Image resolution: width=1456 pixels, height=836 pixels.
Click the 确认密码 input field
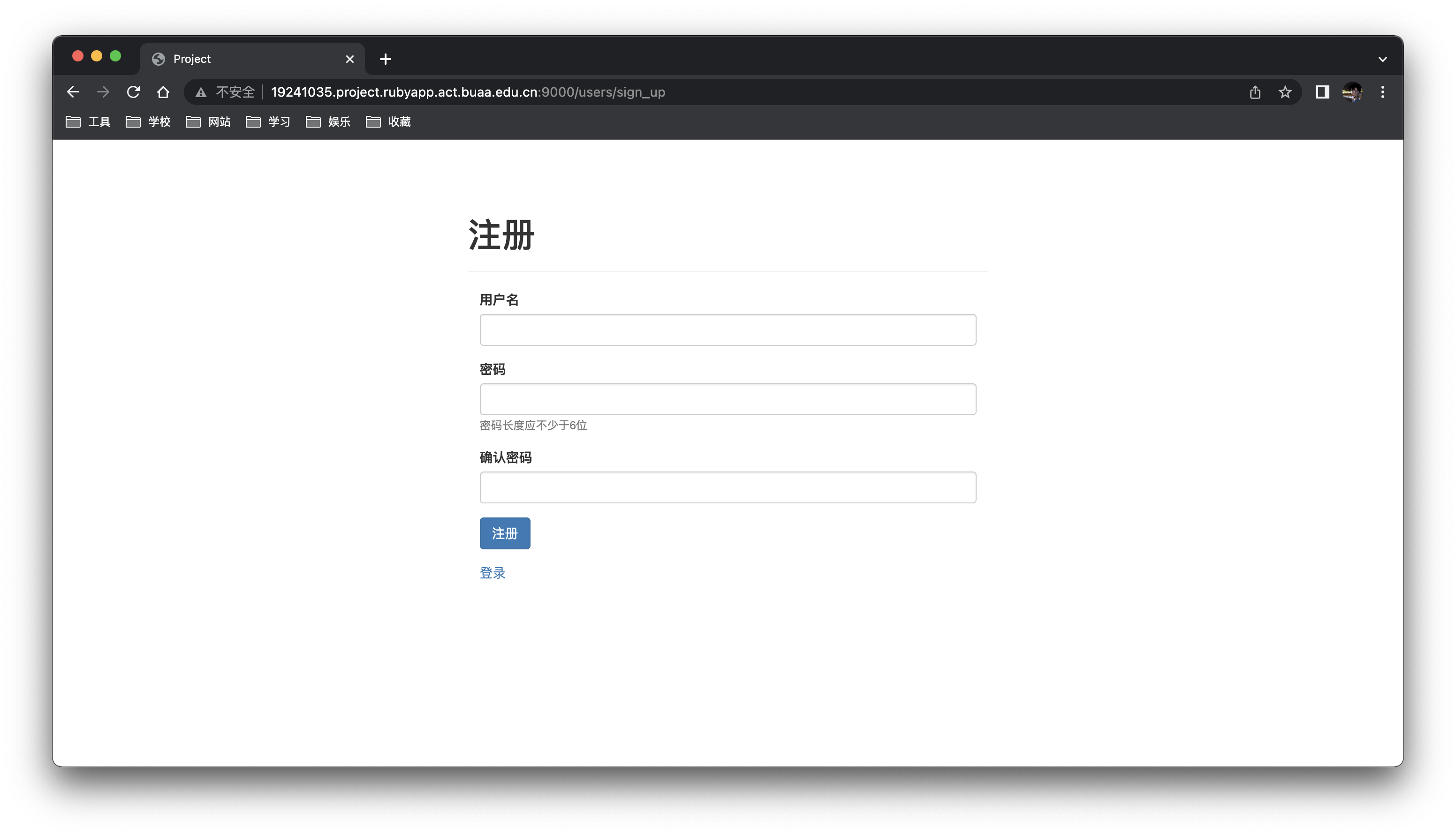click(x=728, y=487)
